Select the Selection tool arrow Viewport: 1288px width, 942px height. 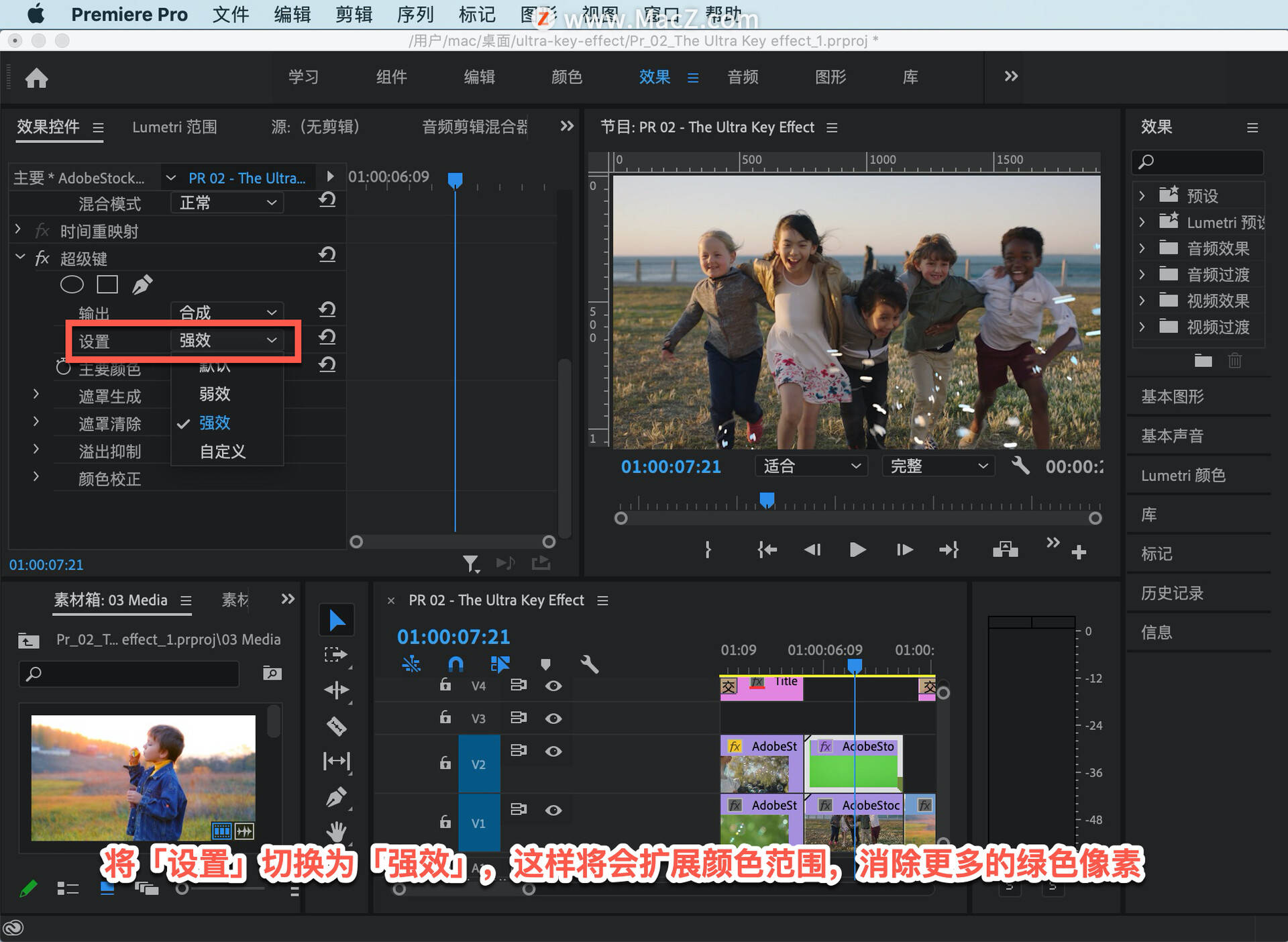(x=337, y=620)
